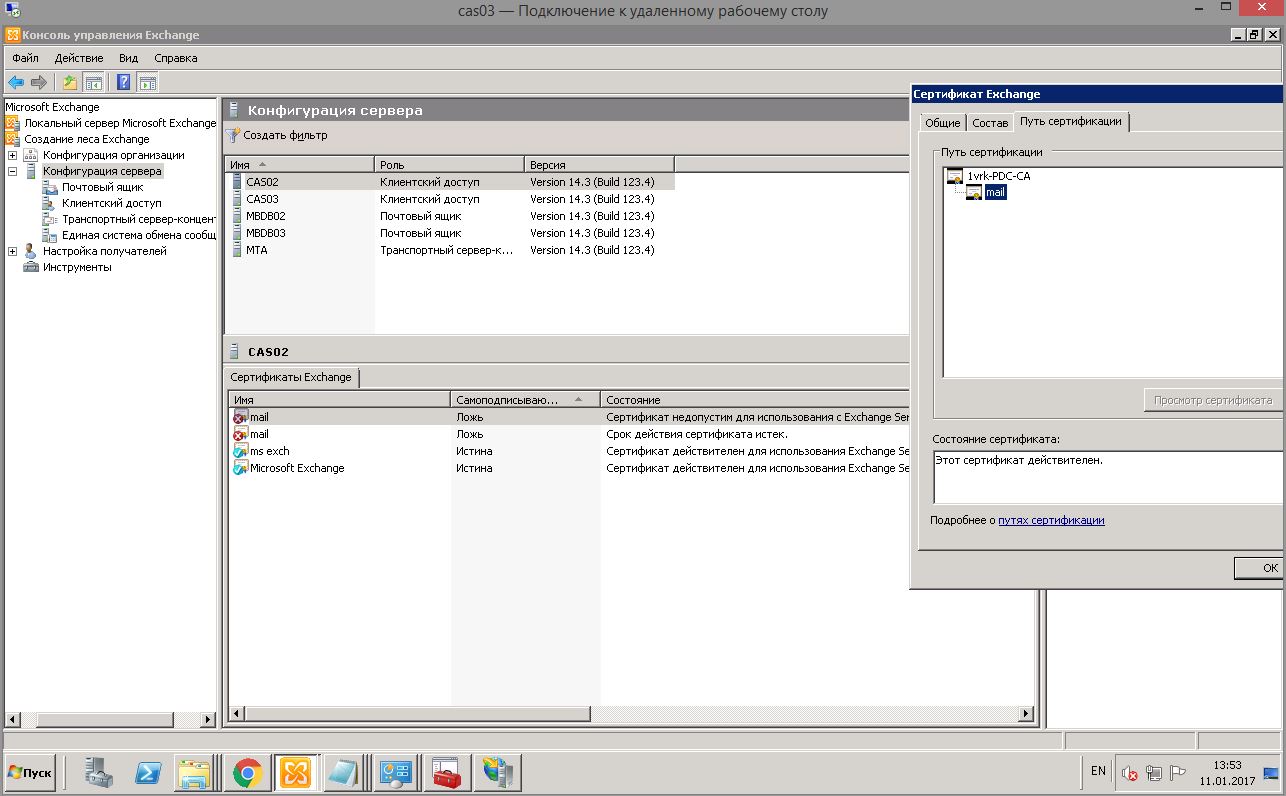
Task: Select 1vrk-PDC-CA certificate in the path tree
Action: tap(998, 176)
